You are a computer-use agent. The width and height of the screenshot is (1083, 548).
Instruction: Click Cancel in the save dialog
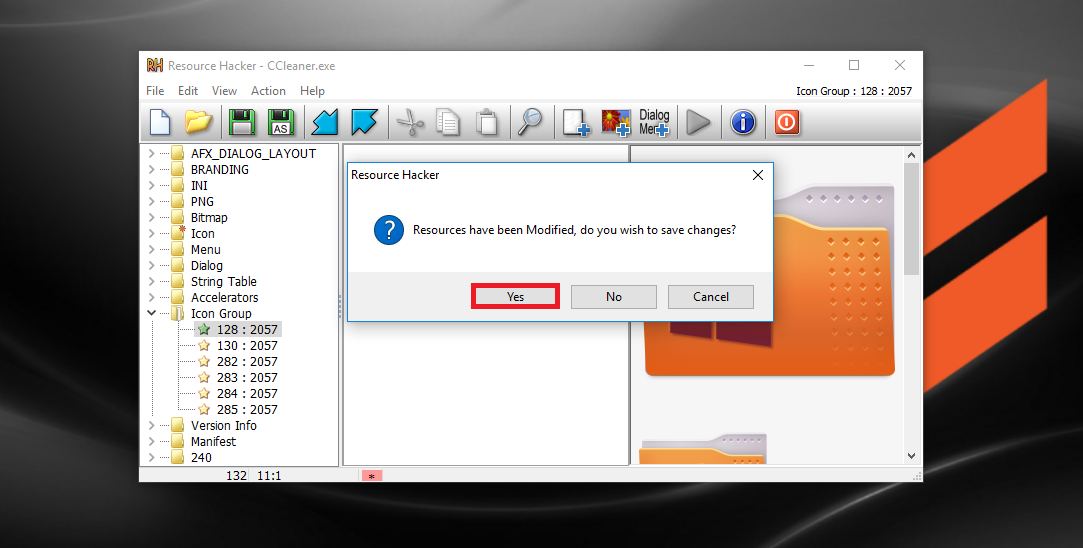pyautogui.click(x=711, y=296)
